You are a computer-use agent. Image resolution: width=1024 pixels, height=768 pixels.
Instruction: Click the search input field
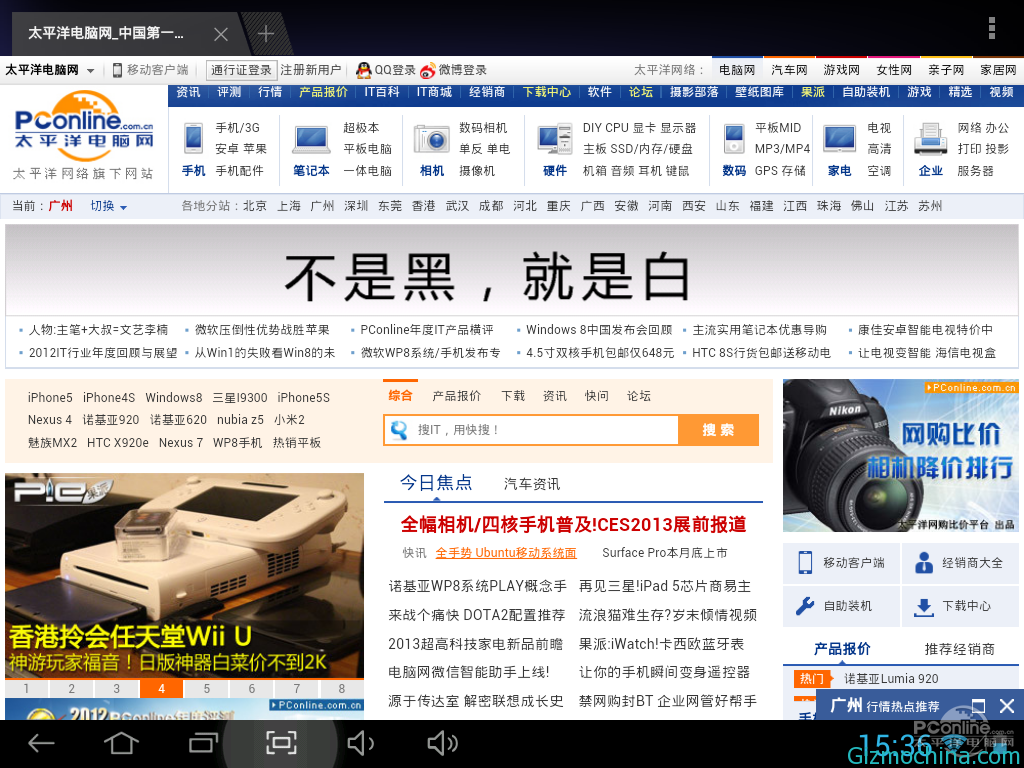(x=540, y=430)
